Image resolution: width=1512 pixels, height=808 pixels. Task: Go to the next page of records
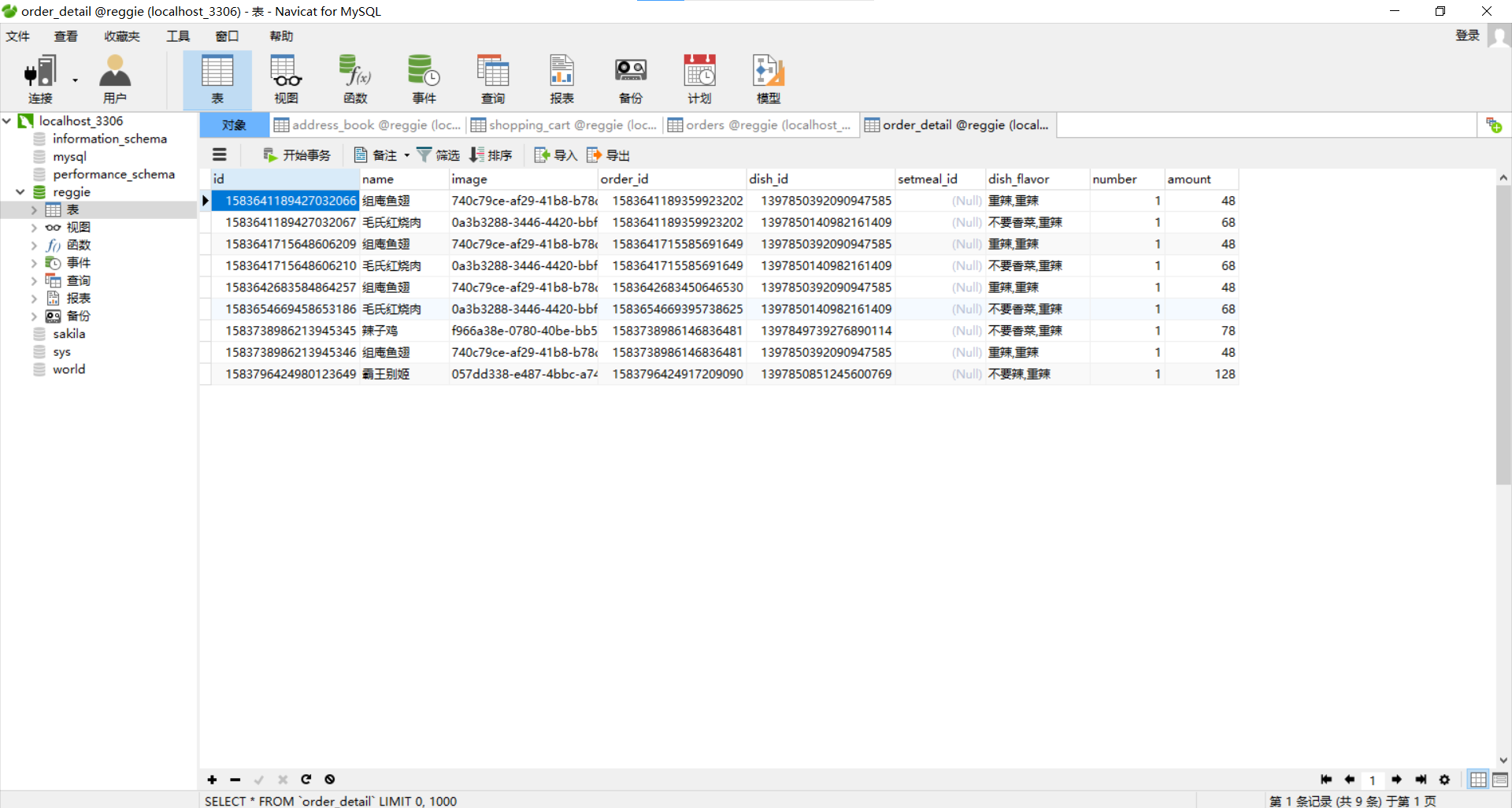pos(1397,780)
